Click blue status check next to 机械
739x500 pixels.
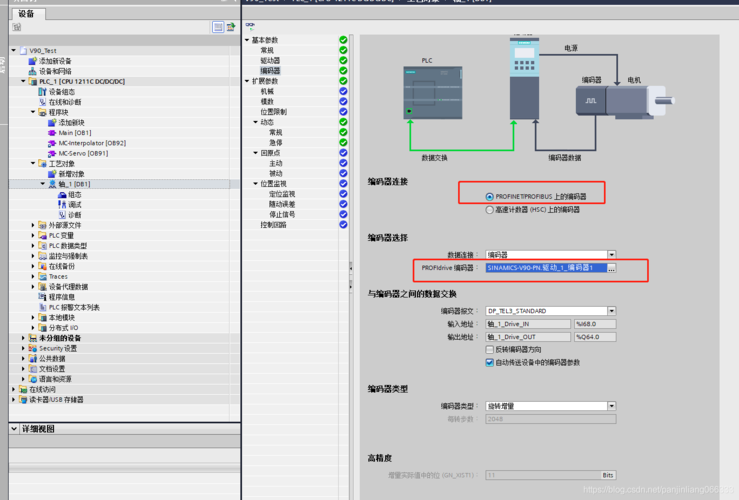(x=343, y=91)
